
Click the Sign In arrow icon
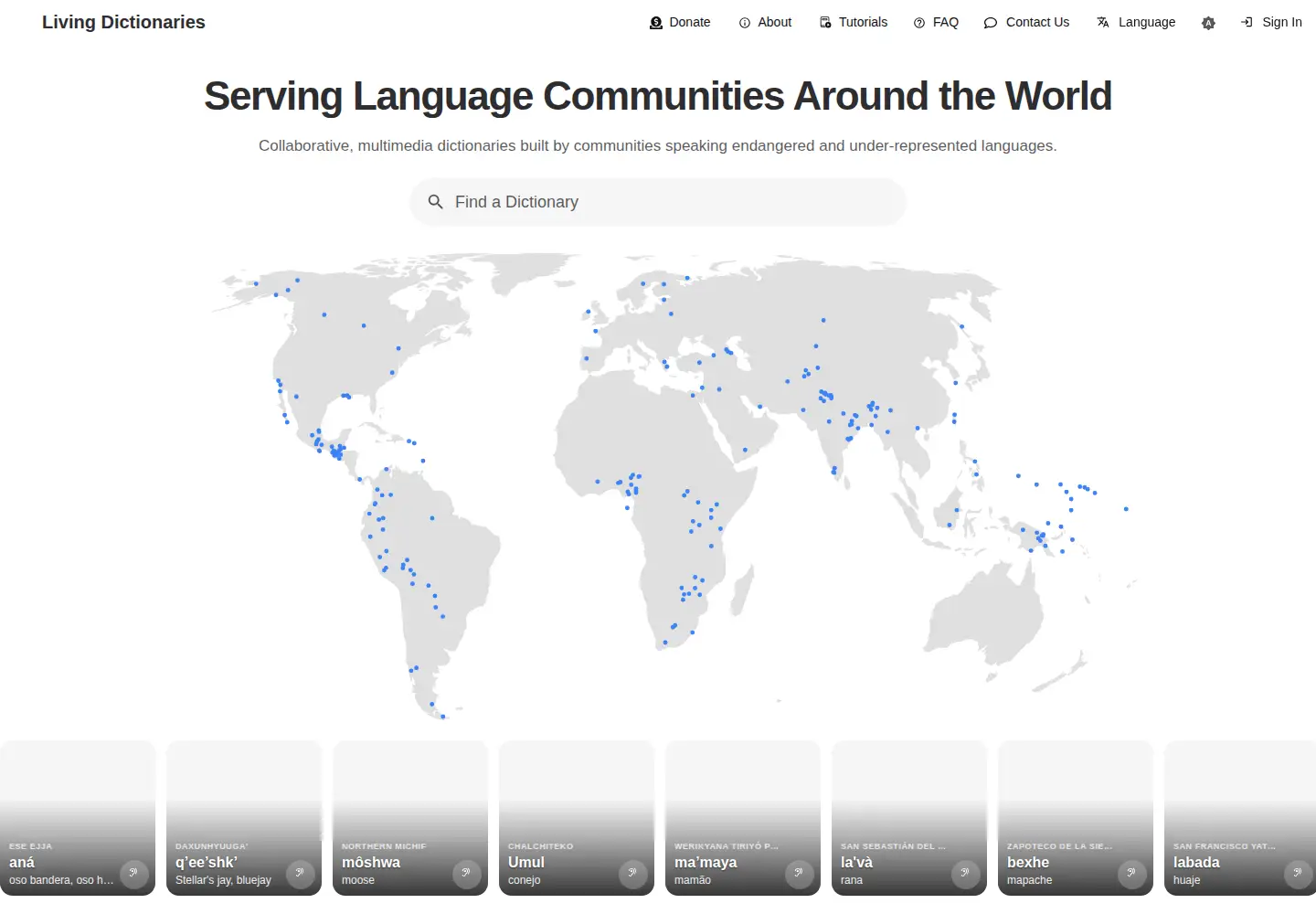tap(1247, 23)
